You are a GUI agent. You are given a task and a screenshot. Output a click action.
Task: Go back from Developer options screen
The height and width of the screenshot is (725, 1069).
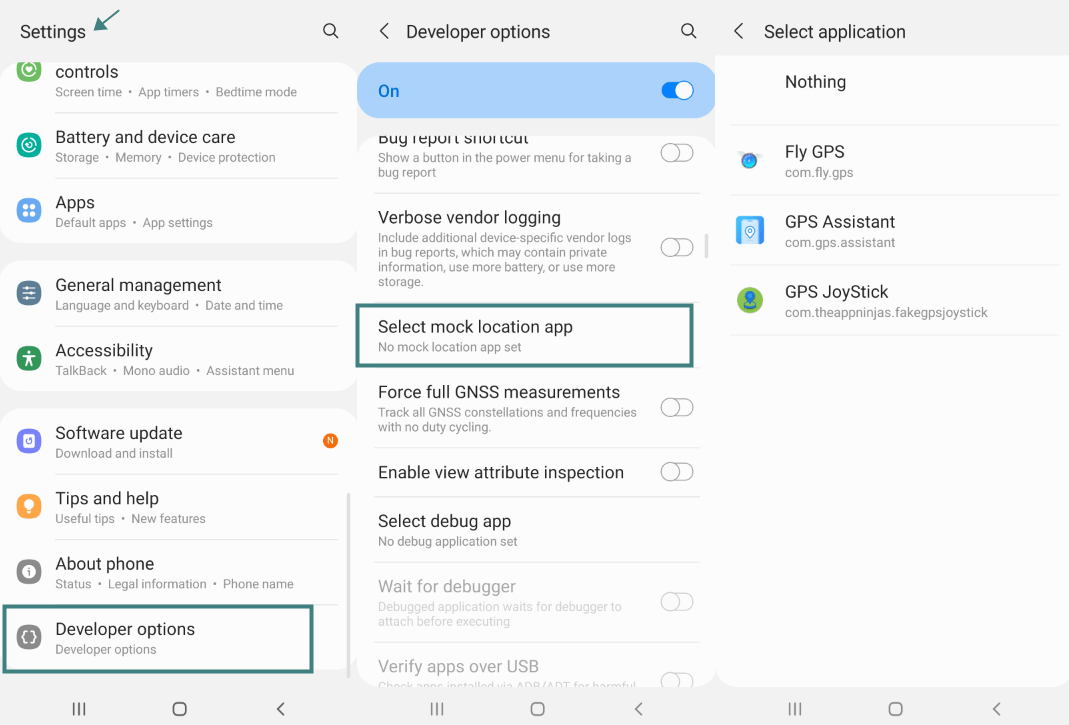pyautogui.click(x=384, y=32)
